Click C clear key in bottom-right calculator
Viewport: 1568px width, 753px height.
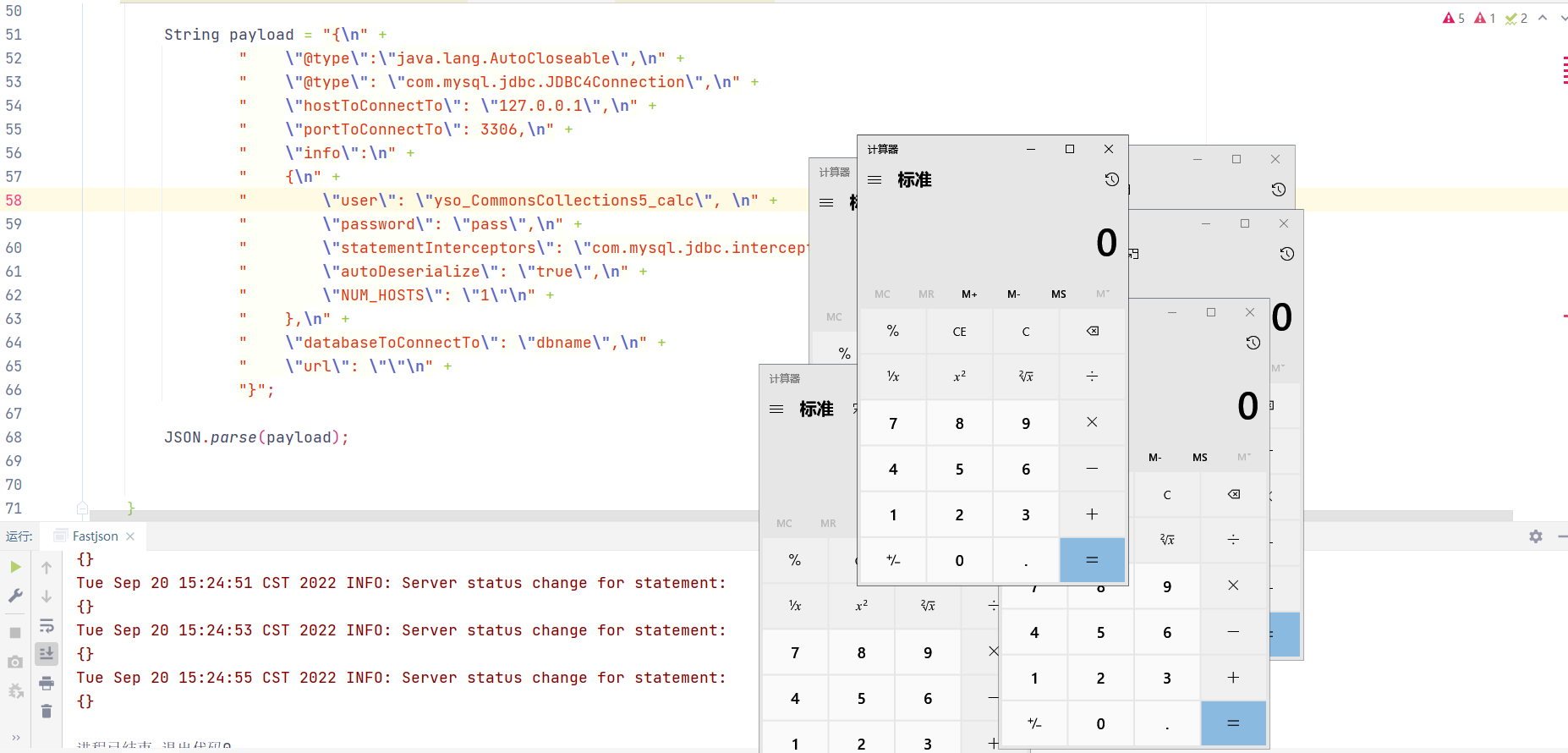(x=1167, y=494)
